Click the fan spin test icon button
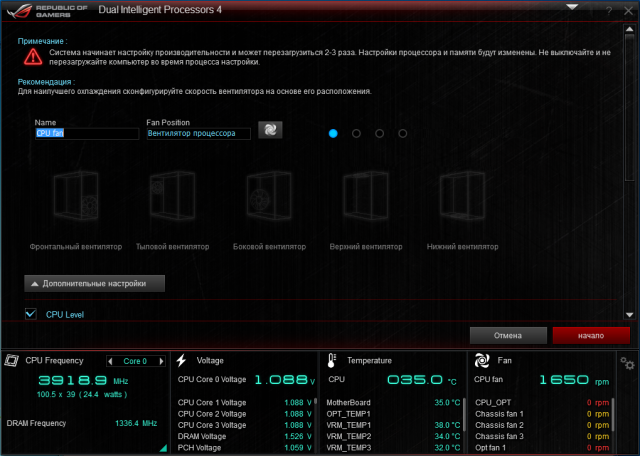 [x=270, y=130]
